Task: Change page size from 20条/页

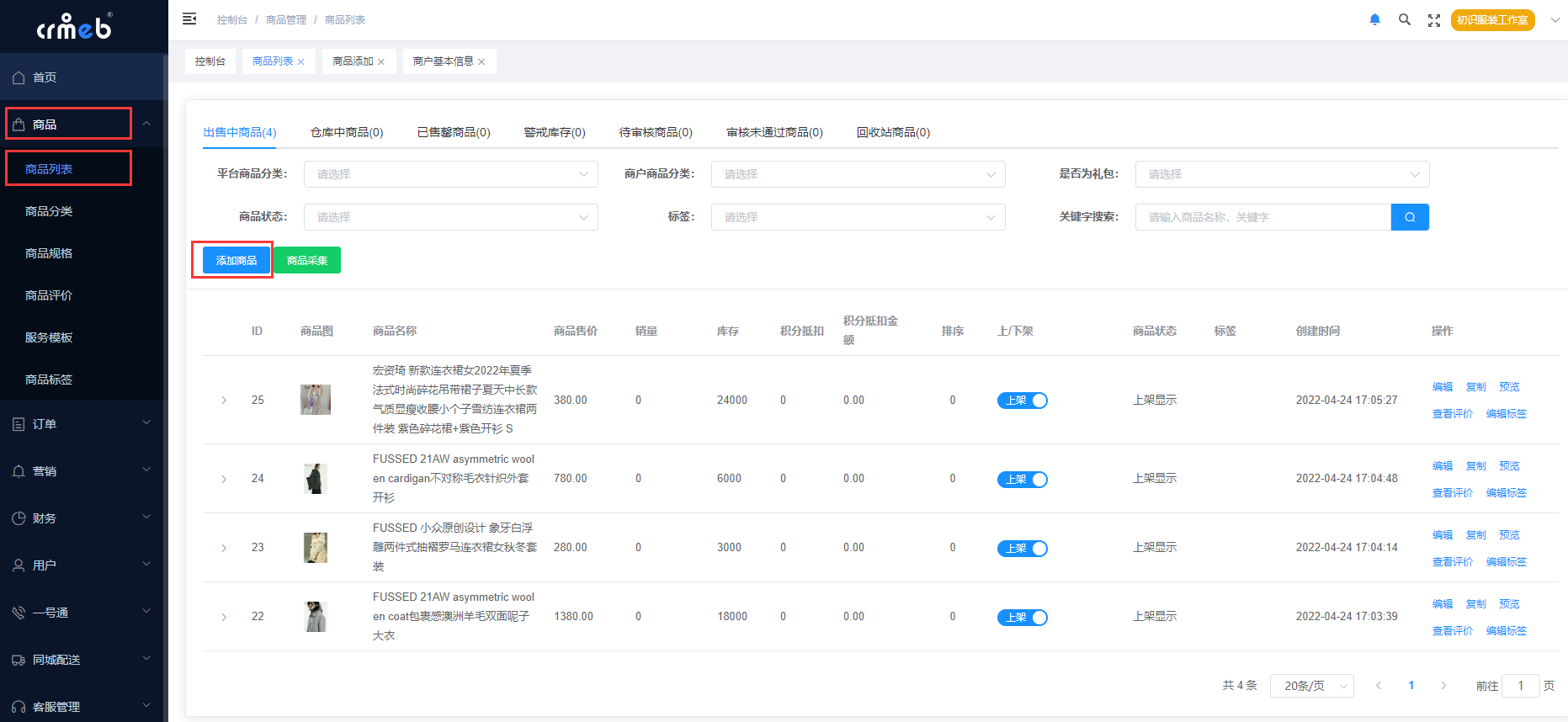Action: point(1312,686)
